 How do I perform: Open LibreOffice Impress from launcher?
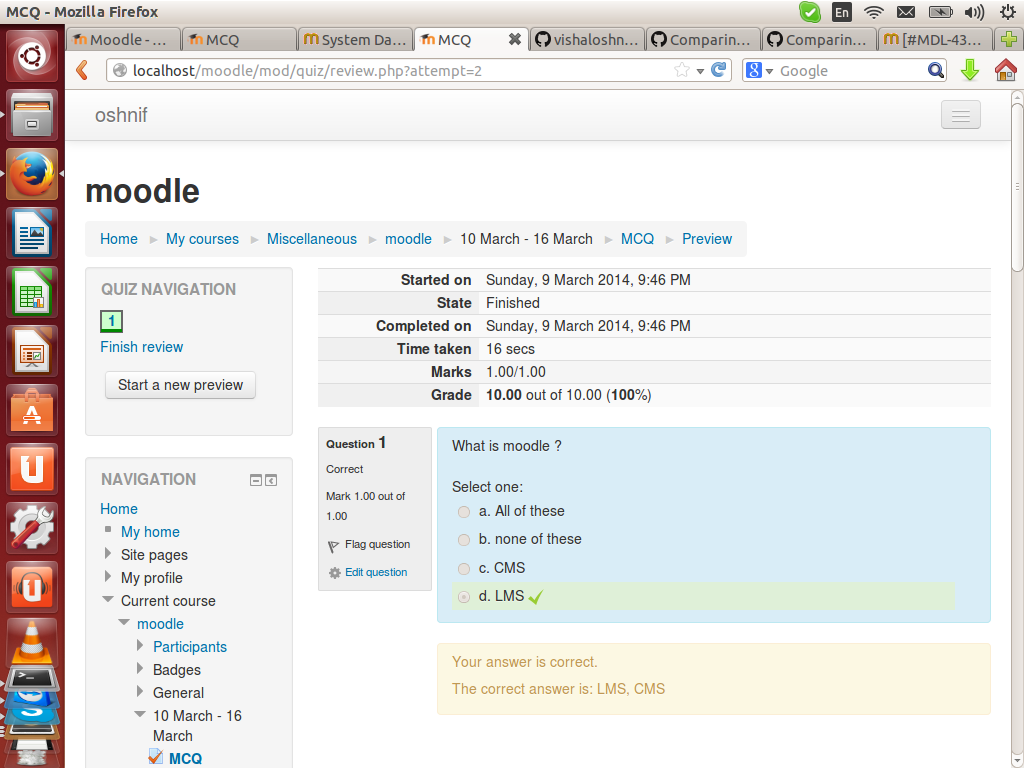point(32,351)
